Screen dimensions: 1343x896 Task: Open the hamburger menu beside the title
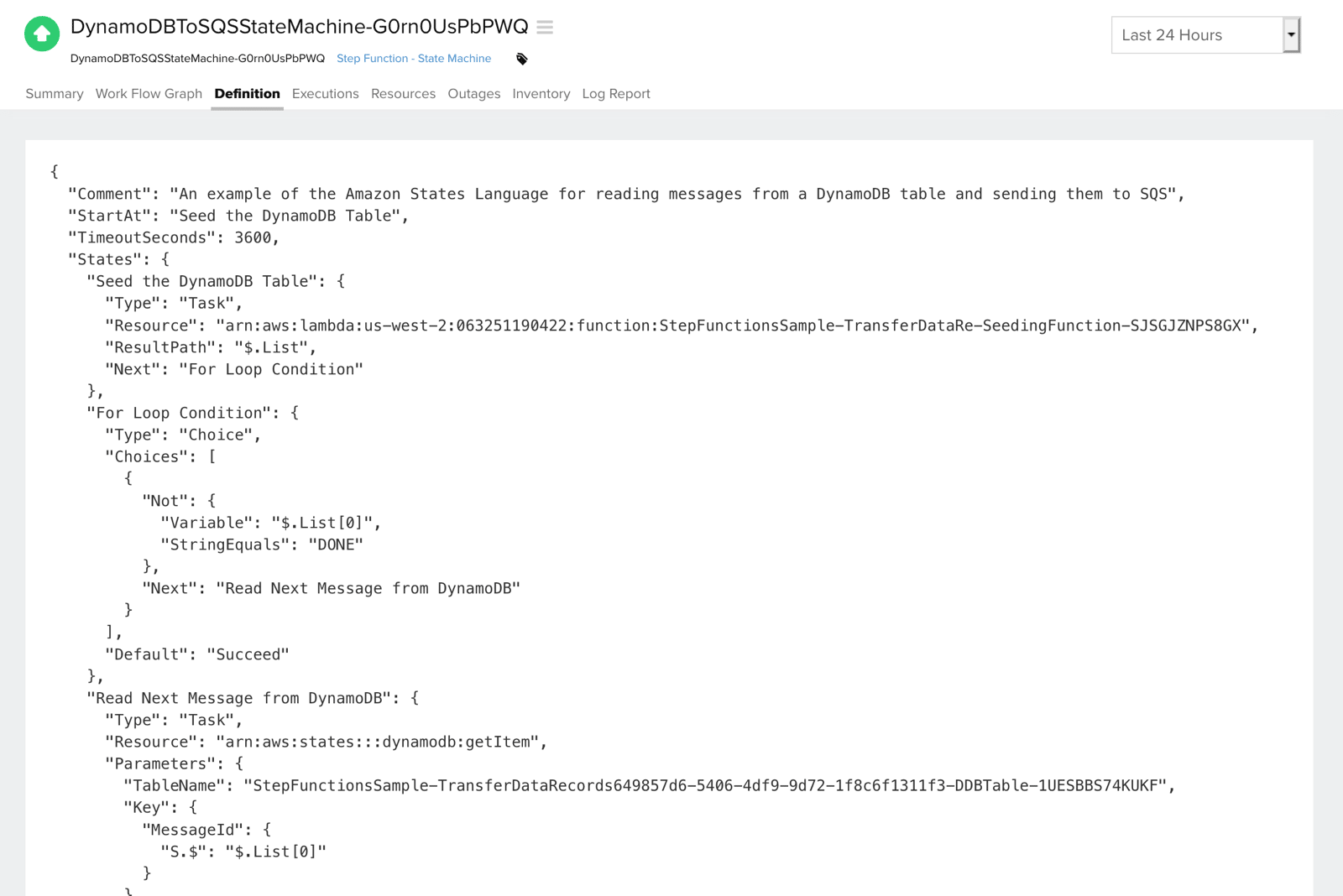(x=544, y=27)
